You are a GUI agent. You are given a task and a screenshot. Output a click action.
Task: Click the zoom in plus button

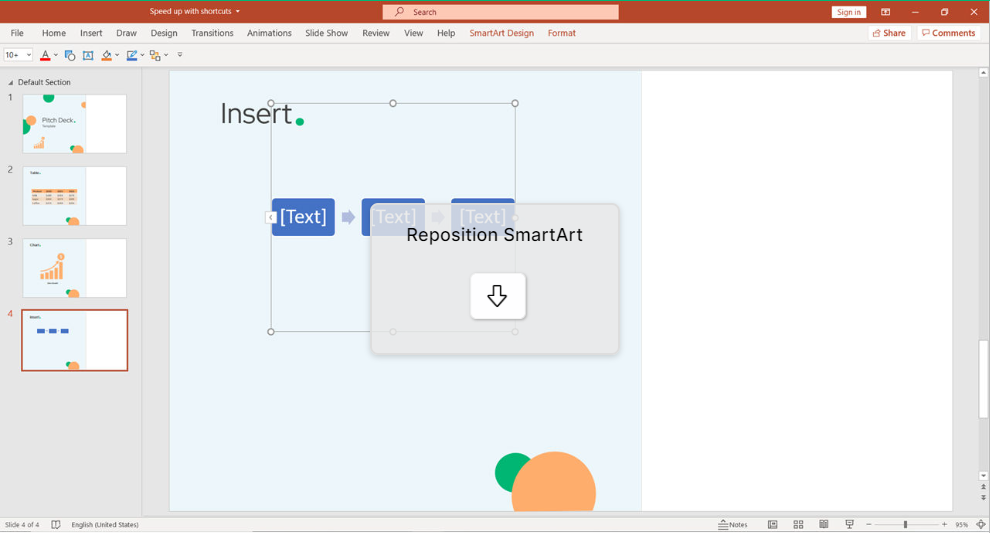(x=945, y=525)
